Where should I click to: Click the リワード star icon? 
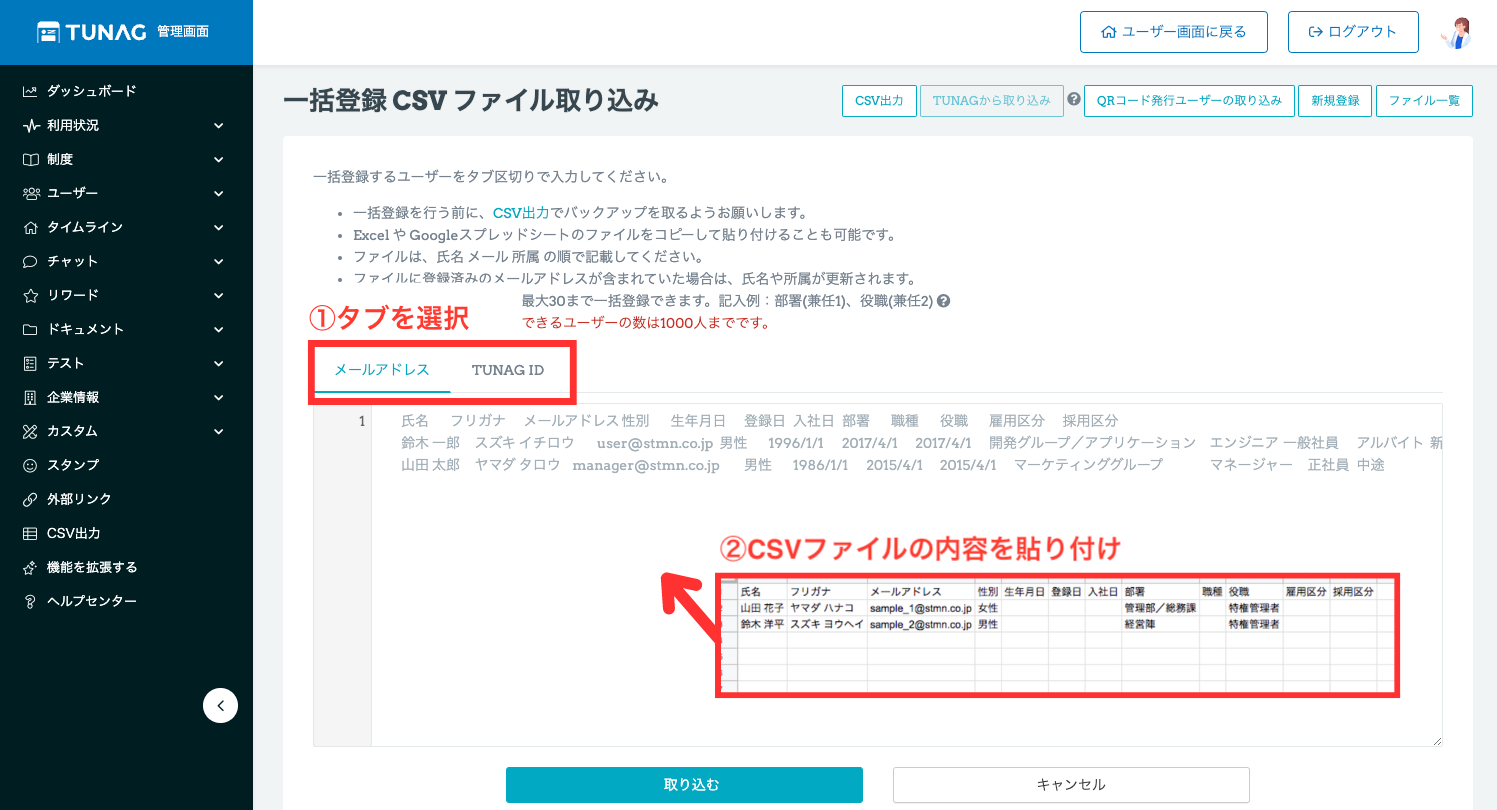[30, 295]
